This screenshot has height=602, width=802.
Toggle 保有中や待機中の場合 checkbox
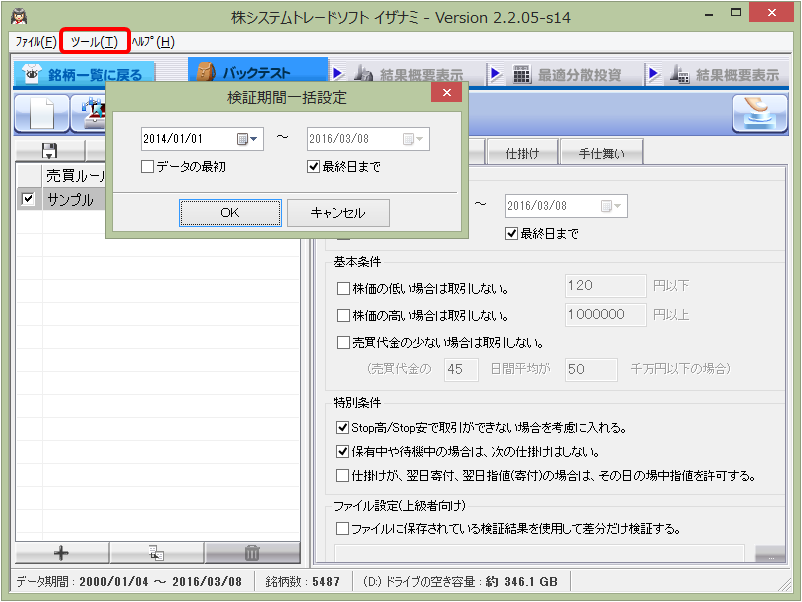pyautogui.click(x=342, y=451)
